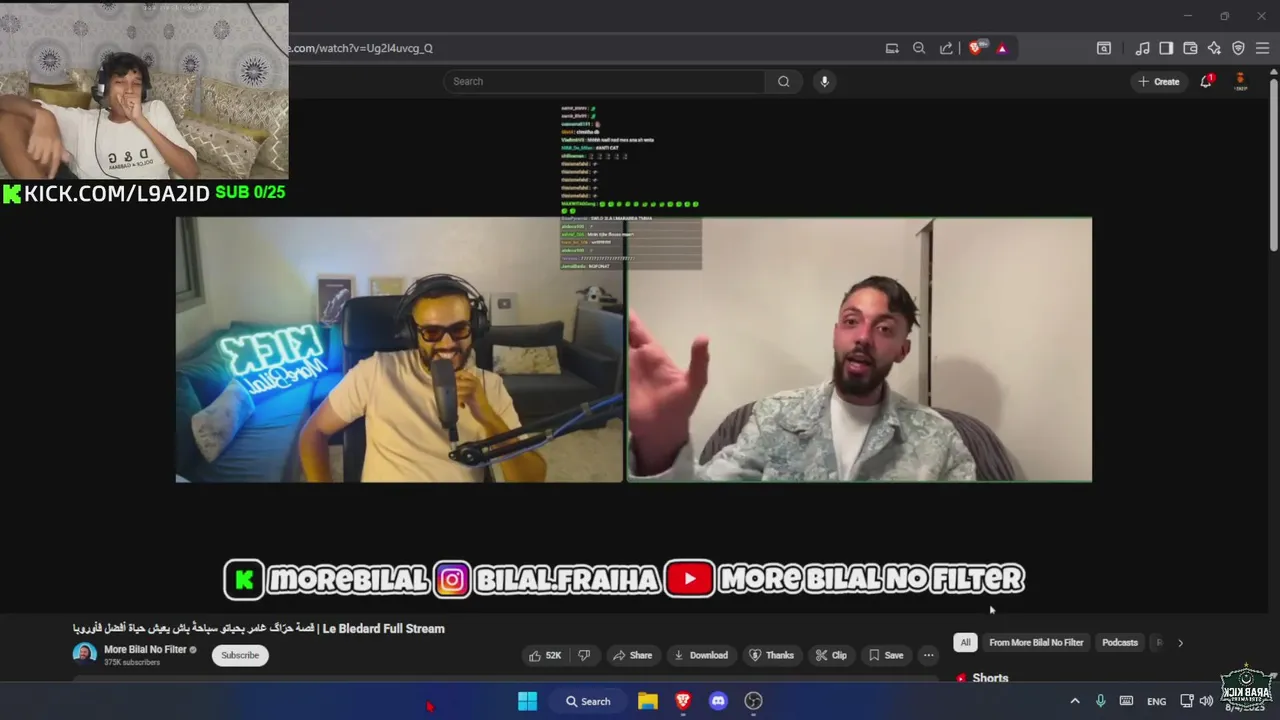Open the Brave Wallet icon
Image resolution: width=1280 pixels, height=720 pixels.
(x=1190, y=48)
